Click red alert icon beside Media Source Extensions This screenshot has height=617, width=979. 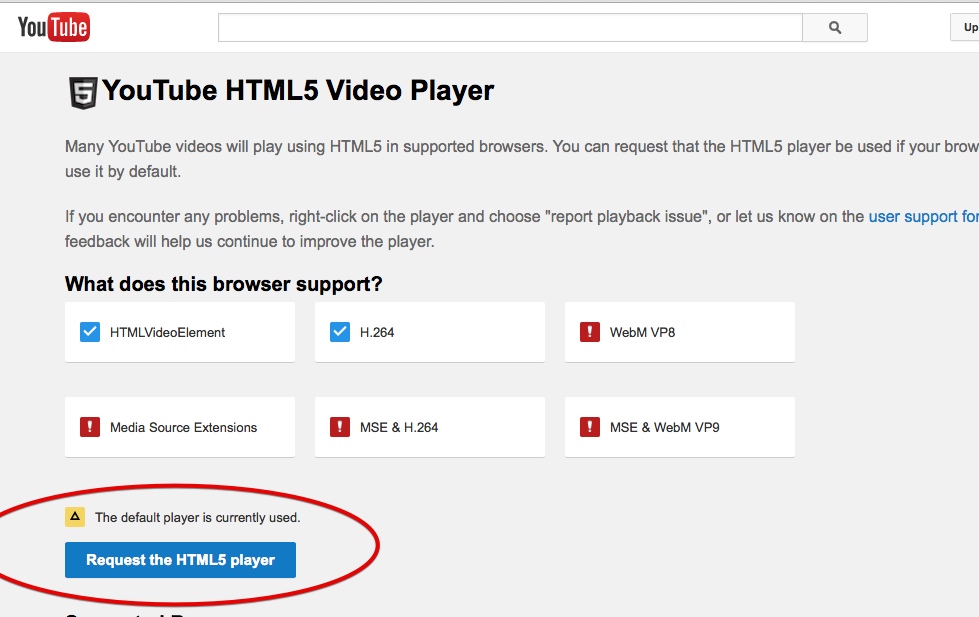click(90, 427)
